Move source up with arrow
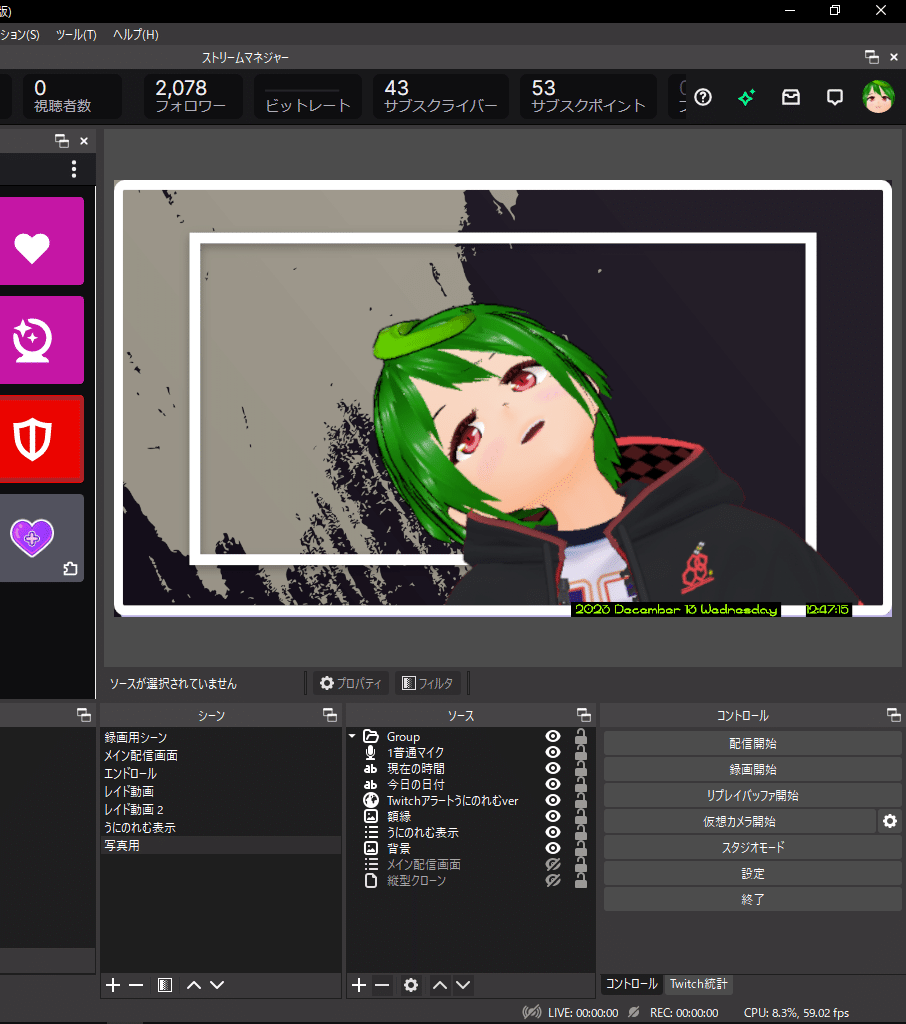906x1024 pixels. coord(440,985)
